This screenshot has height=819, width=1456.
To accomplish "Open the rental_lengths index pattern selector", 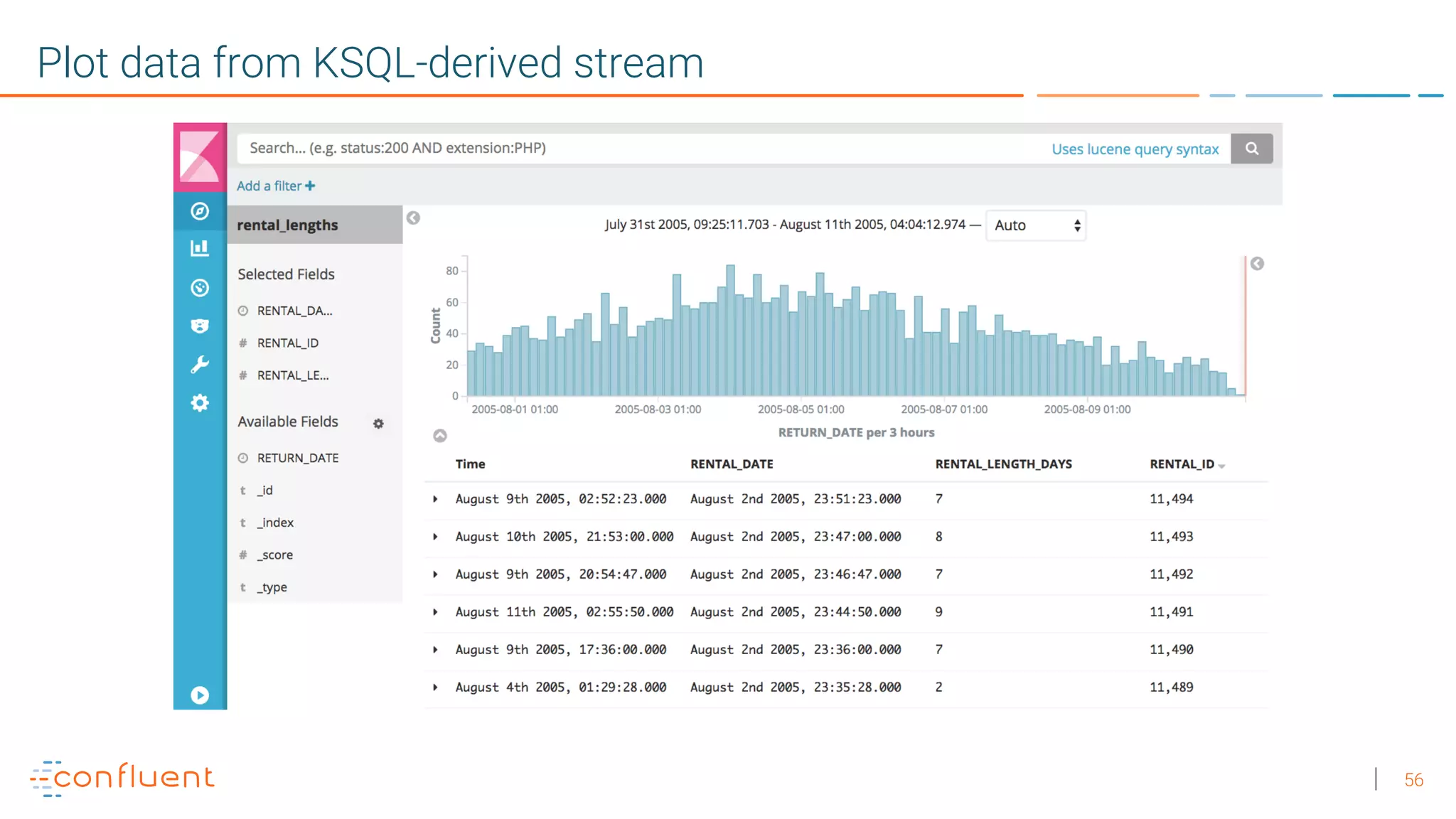I will tap(315, 225).
